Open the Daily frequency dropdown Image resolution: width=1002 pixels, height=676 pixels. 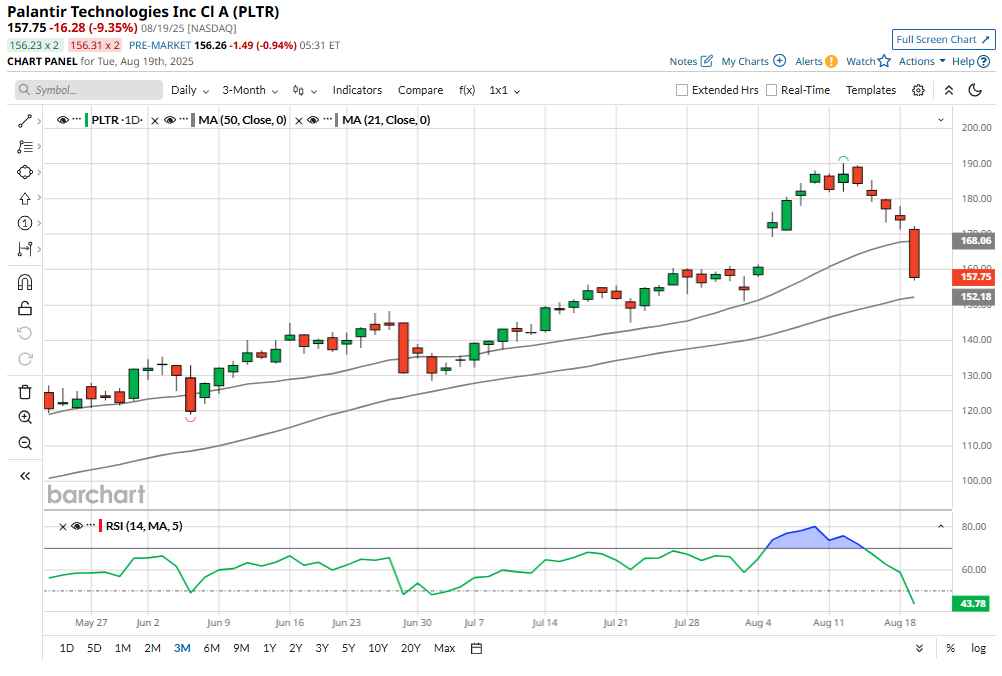[x=190, y=90]
